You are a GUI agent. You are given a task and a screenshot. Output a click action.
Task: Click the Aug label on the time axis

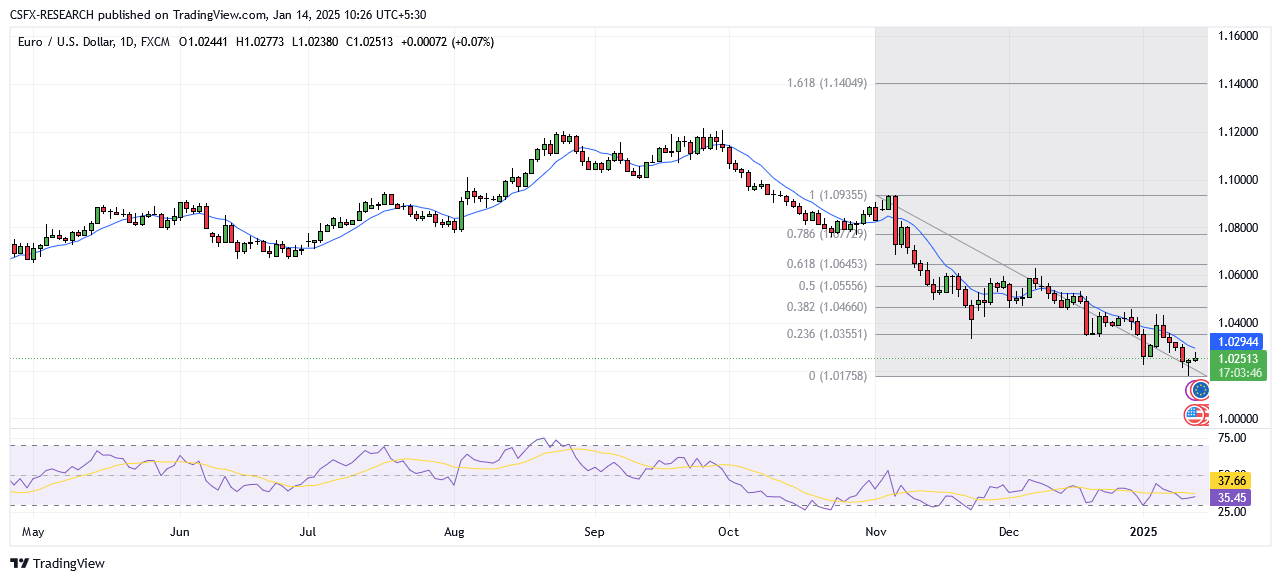click(454, 532)
